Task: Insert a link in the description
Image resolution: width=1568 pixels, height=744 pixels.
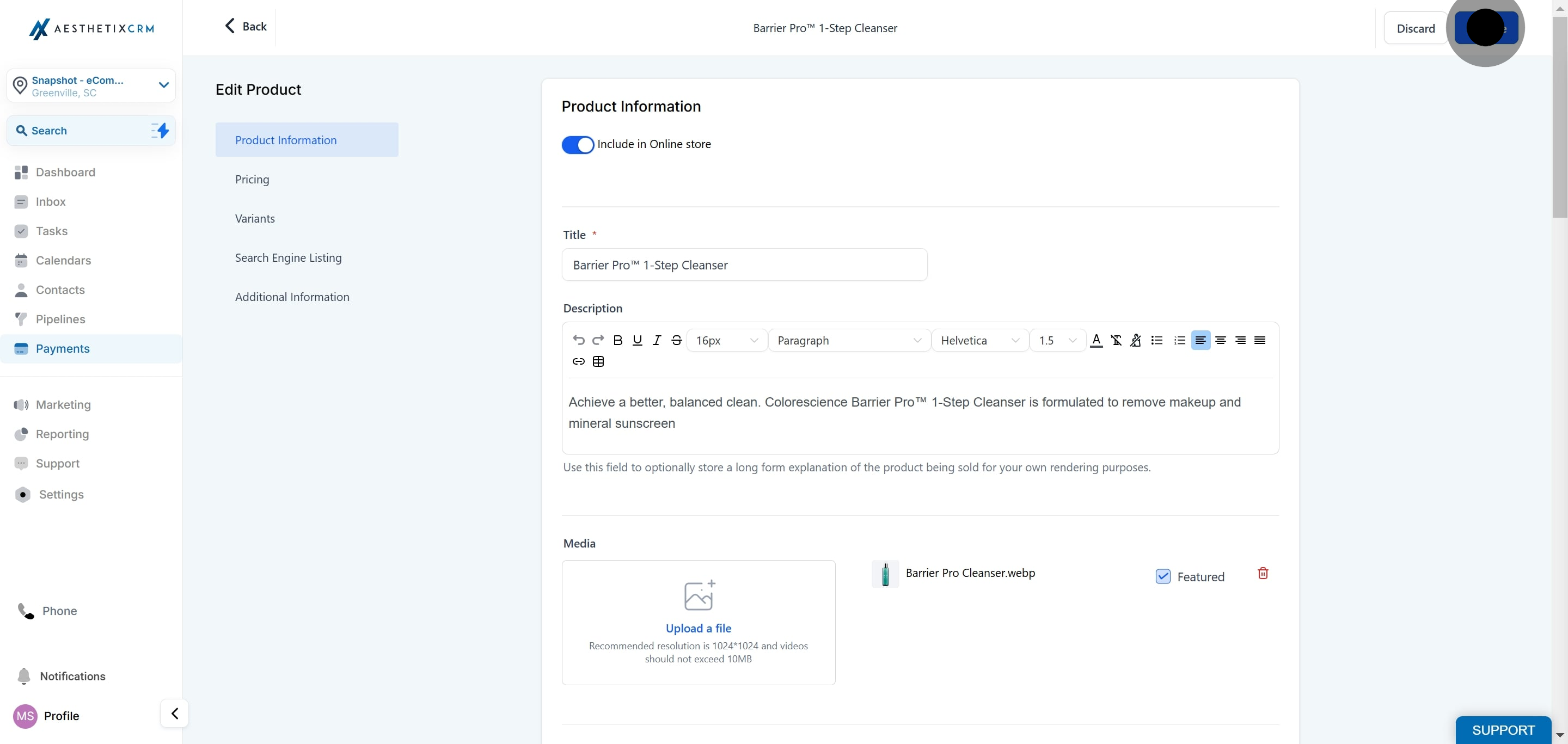Action: click(x=578, y=361)
